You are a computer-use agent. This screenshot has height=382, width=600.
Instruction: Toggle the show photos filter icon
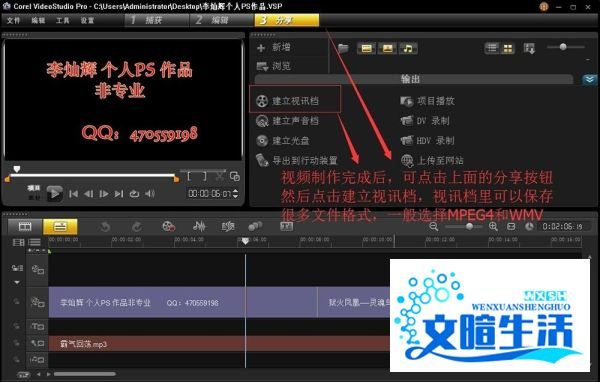(387, 48)
